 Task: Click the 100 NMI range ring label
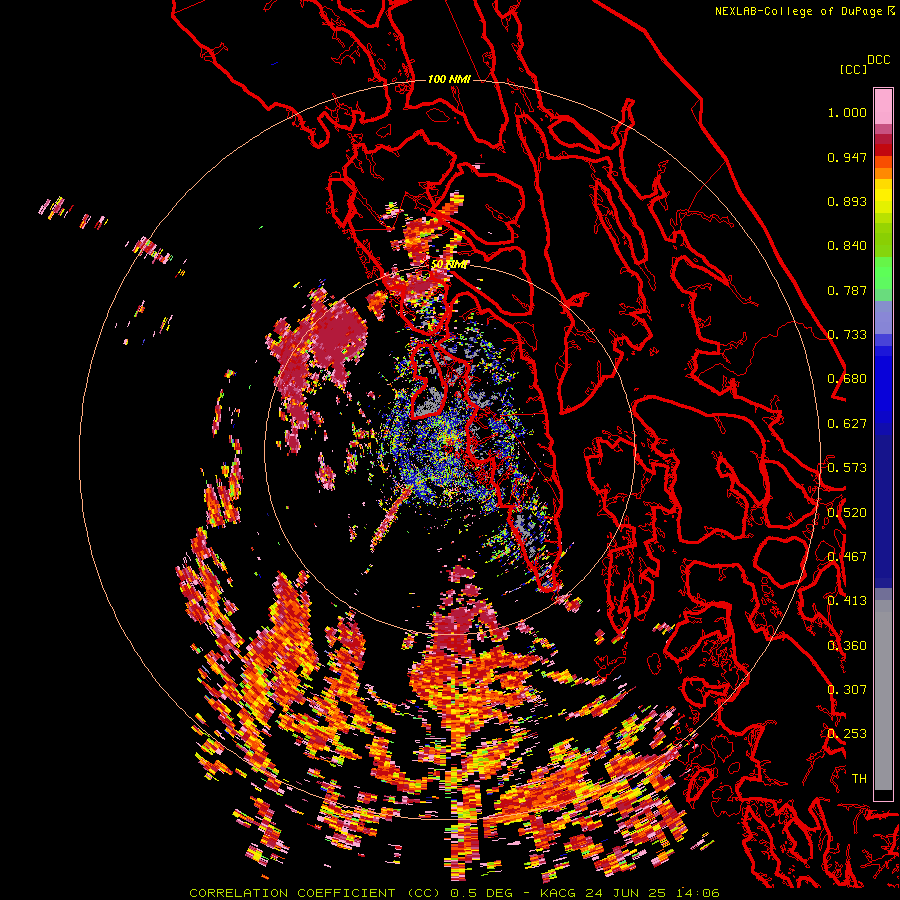point(449,79)
